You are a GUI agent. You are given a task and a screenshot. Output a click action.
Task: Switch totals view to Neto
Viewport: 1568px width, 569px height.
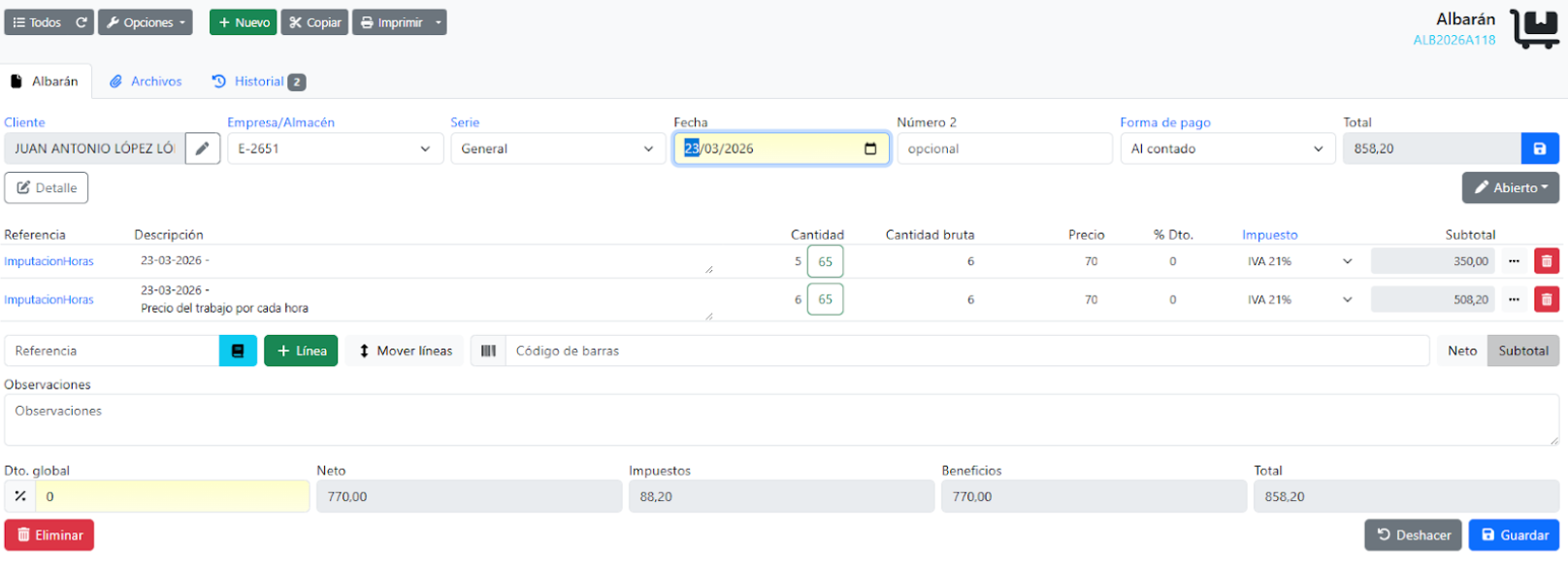click(x=1461, y=351)
